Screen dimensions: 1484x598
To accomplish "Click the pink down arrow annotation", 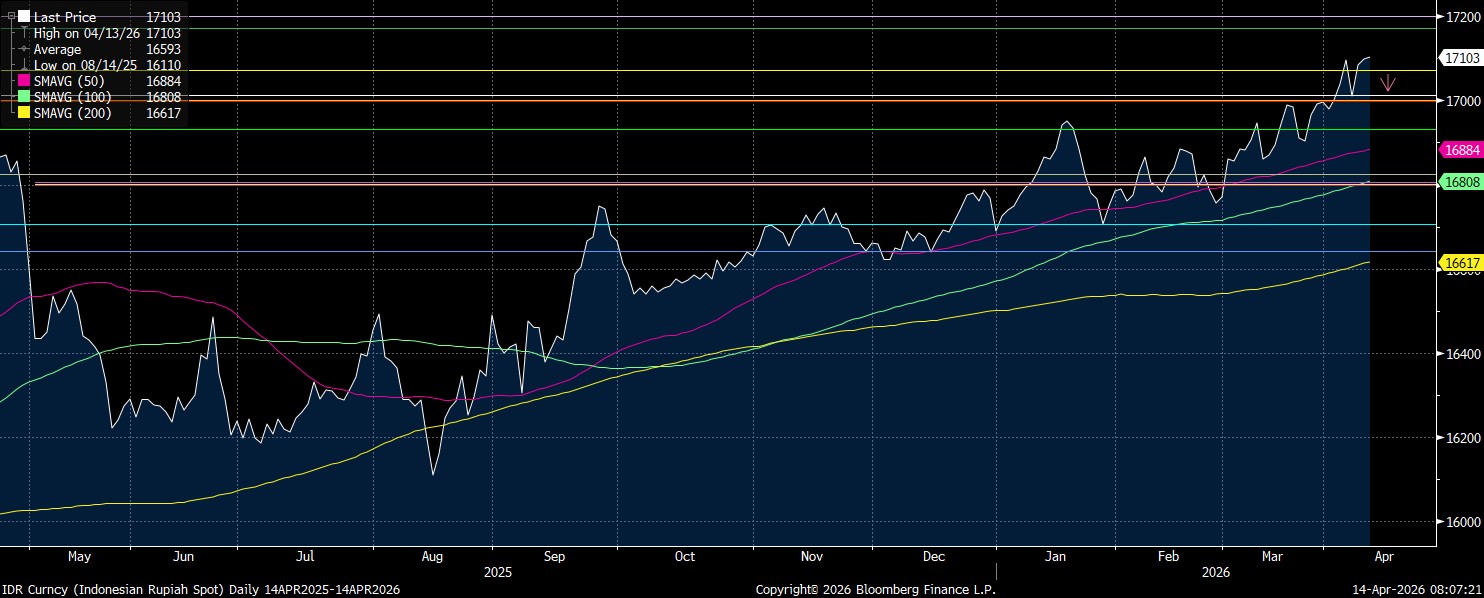I will point(1387,83).
